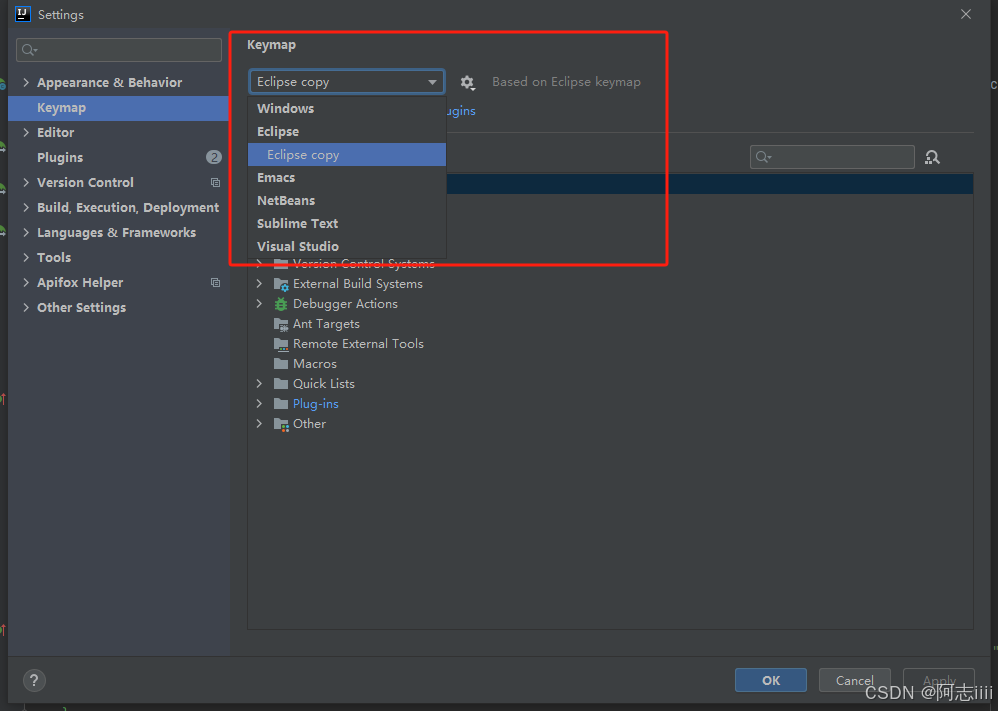The image size is (998, 711).
Task: Select the Quick Lists row label
Action: (x=323, y=384)
